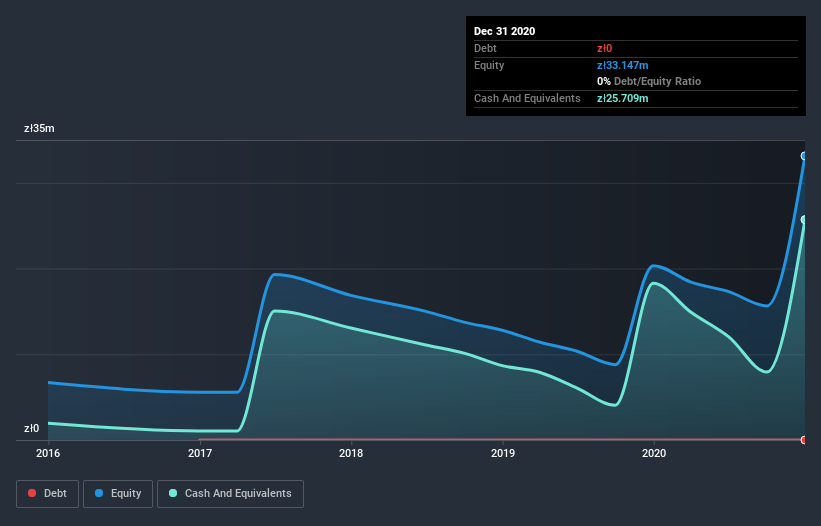Click the red Debt legend dot
This screenshot has height=526, width=821.
(32, 493)
